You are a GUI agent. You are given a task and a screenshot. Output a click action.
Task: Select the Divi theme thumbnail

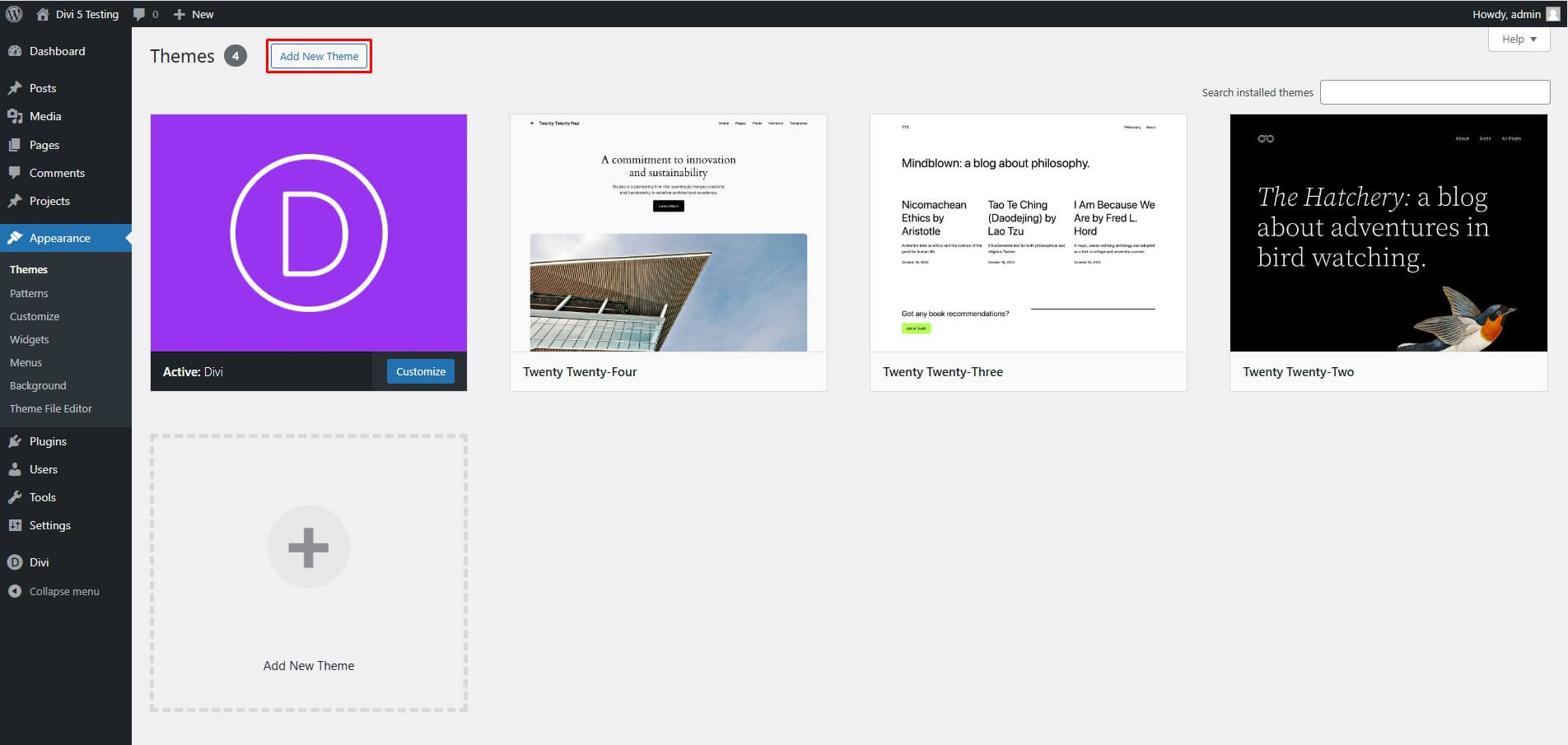pos(309,233)
